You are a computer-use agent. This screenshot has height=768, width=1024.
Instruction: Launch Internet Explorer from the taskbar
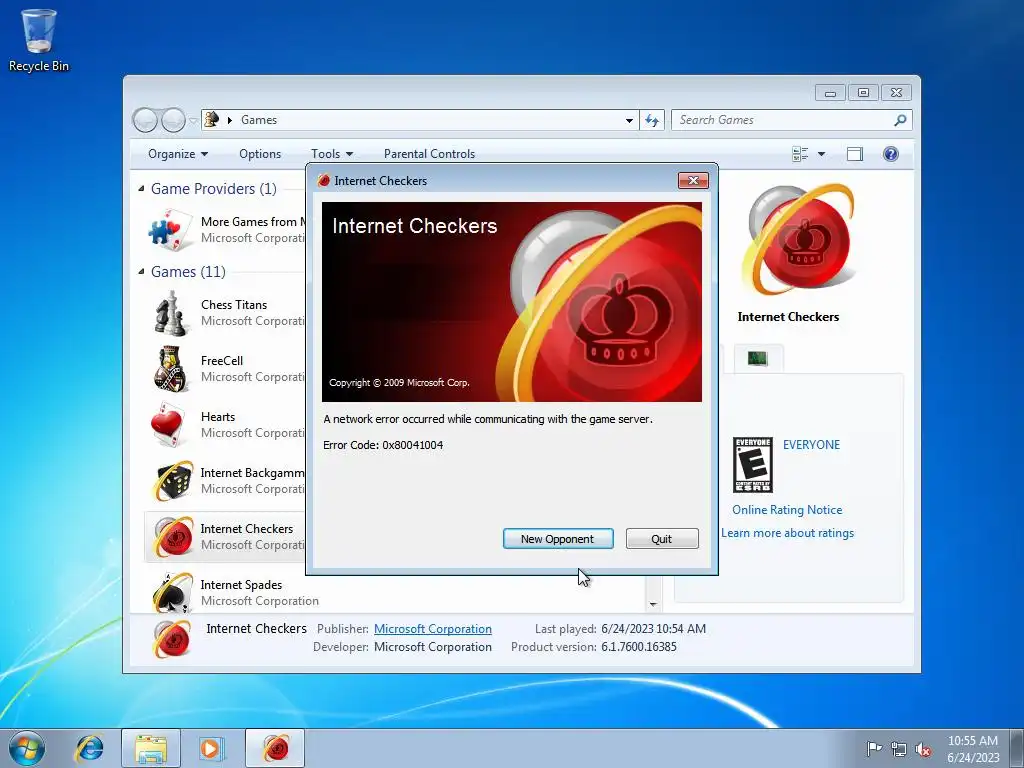pyautogui.click(x=89, y=748)
